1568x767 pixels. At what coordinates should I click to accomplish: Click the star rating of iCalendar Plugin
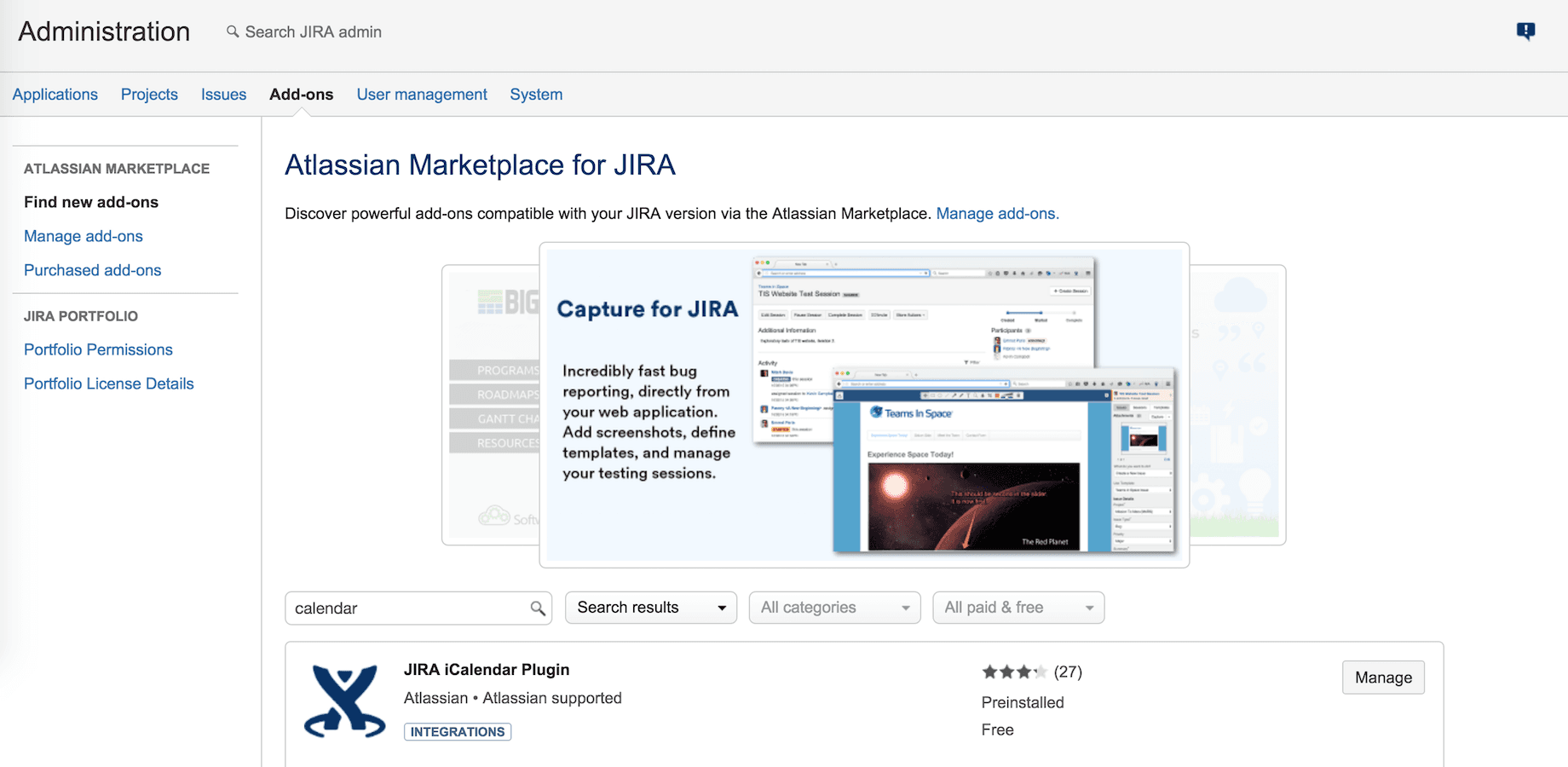coord(1013,672)
